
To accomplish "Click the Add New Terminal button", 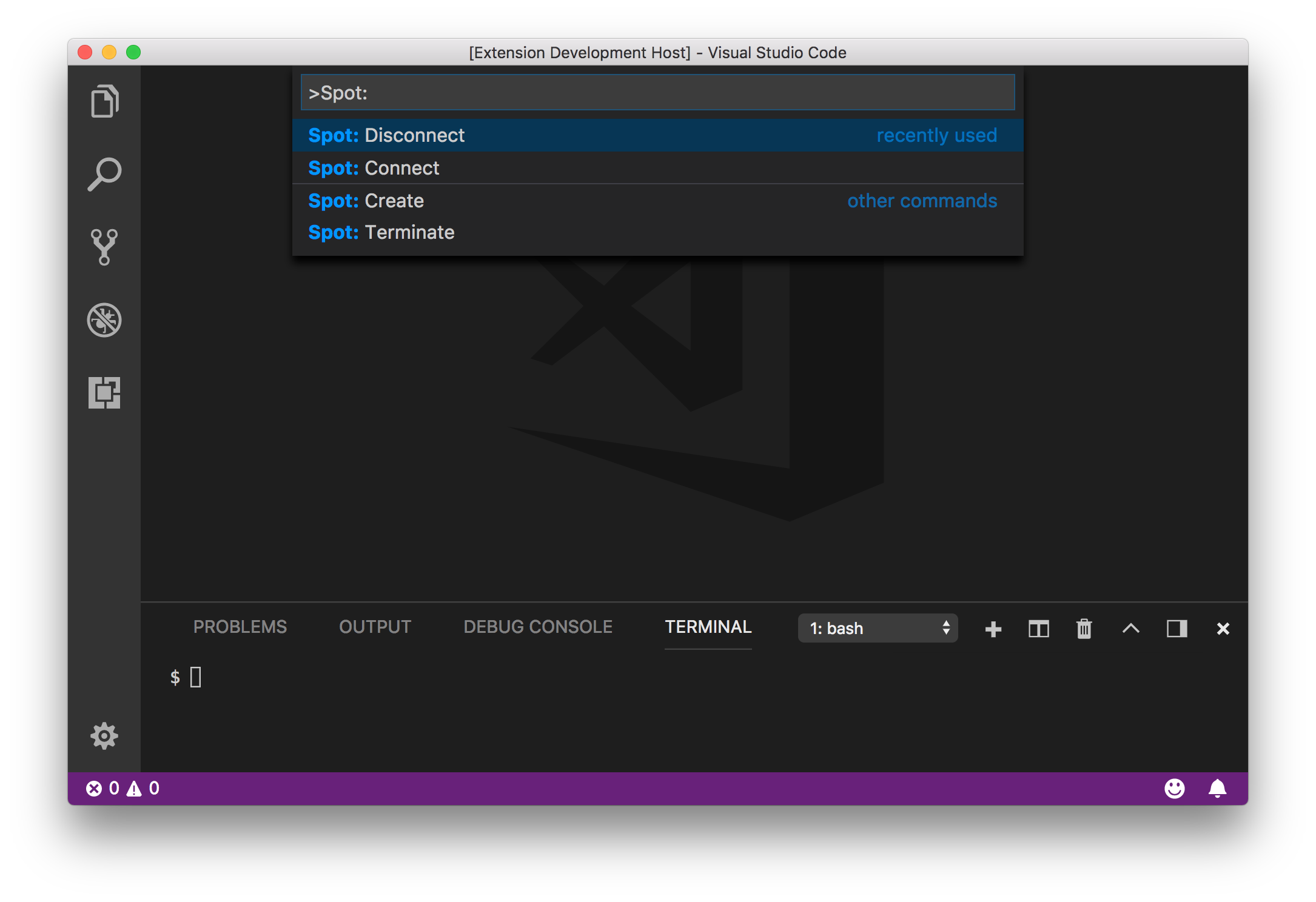I will (993, 628).
